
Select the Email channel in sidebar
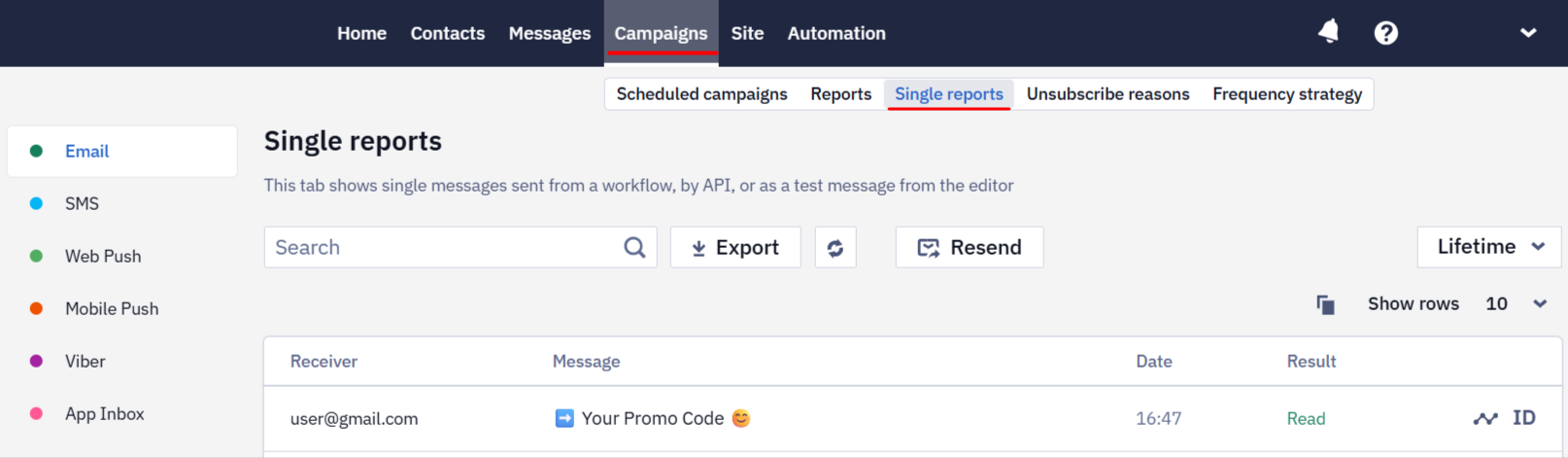tap(122, 151)
